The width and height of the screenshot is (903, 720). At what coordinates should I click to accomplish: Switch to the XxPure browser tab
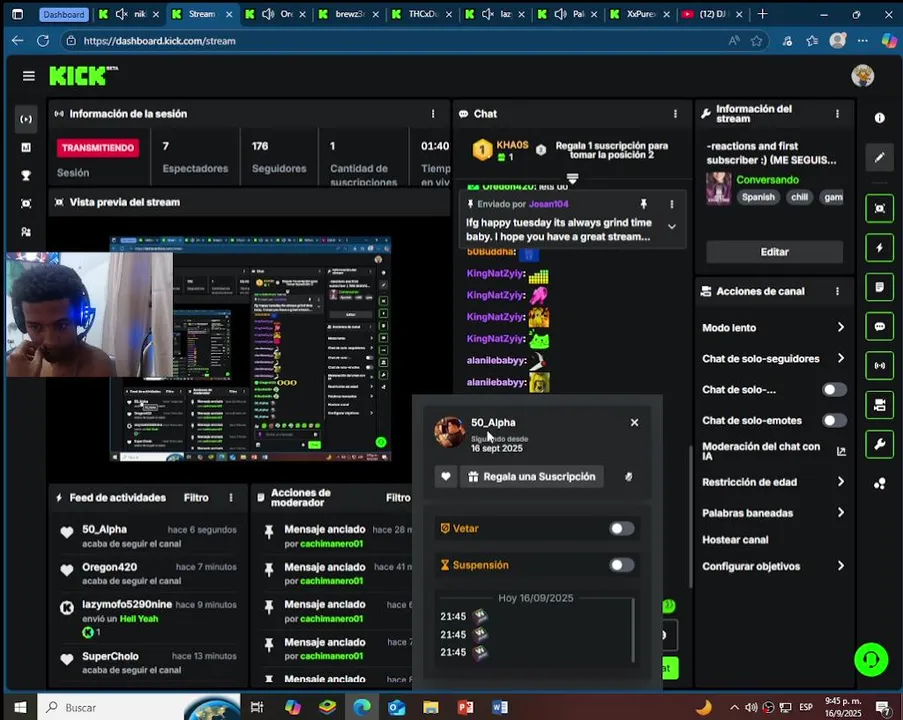640,14
